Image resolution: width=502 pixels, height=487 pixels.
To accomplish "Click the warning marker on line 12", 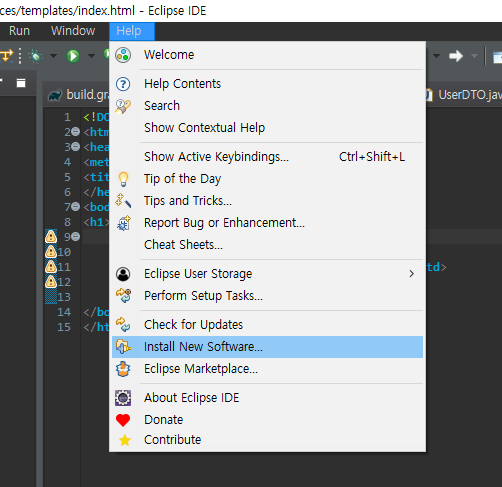I will [x=51, y=282].
